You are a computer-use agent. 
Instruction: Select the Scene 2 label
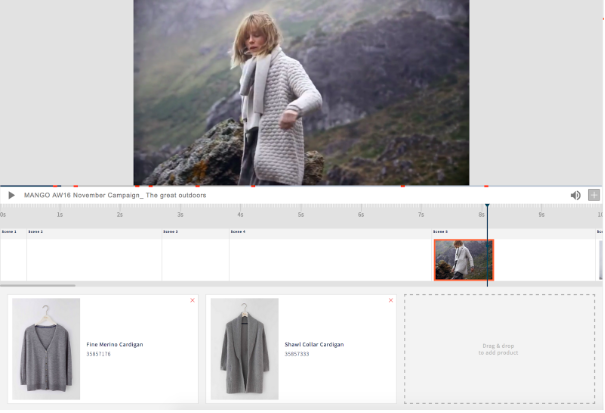(35, 232)
